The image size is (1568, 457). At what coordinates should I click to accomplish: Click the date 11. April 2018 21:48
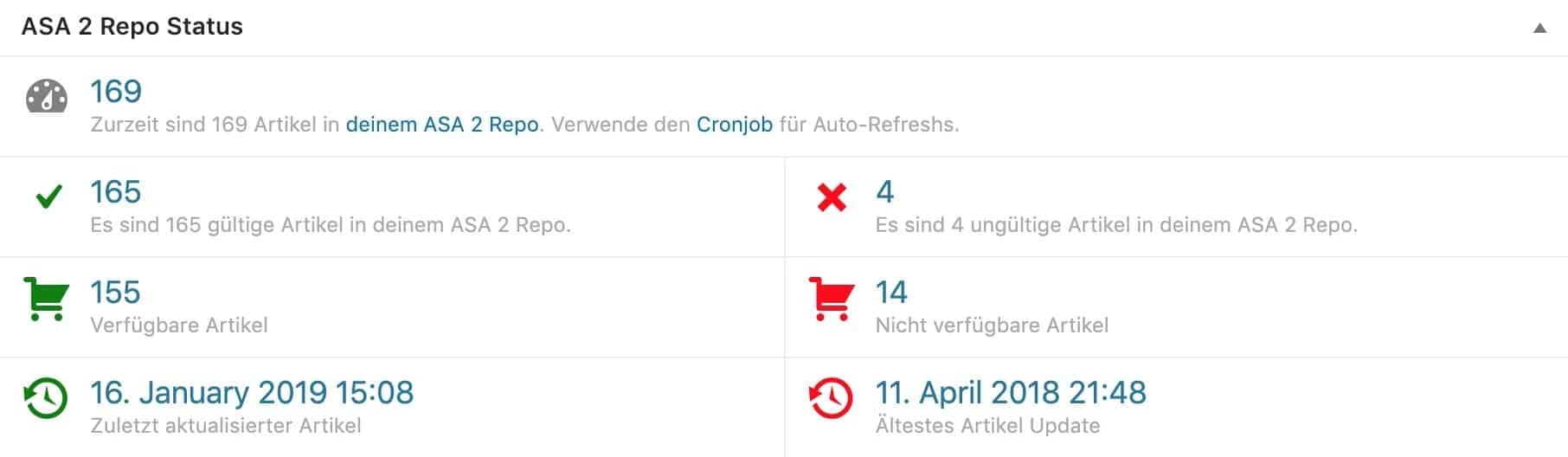[x=1011, y=393]
